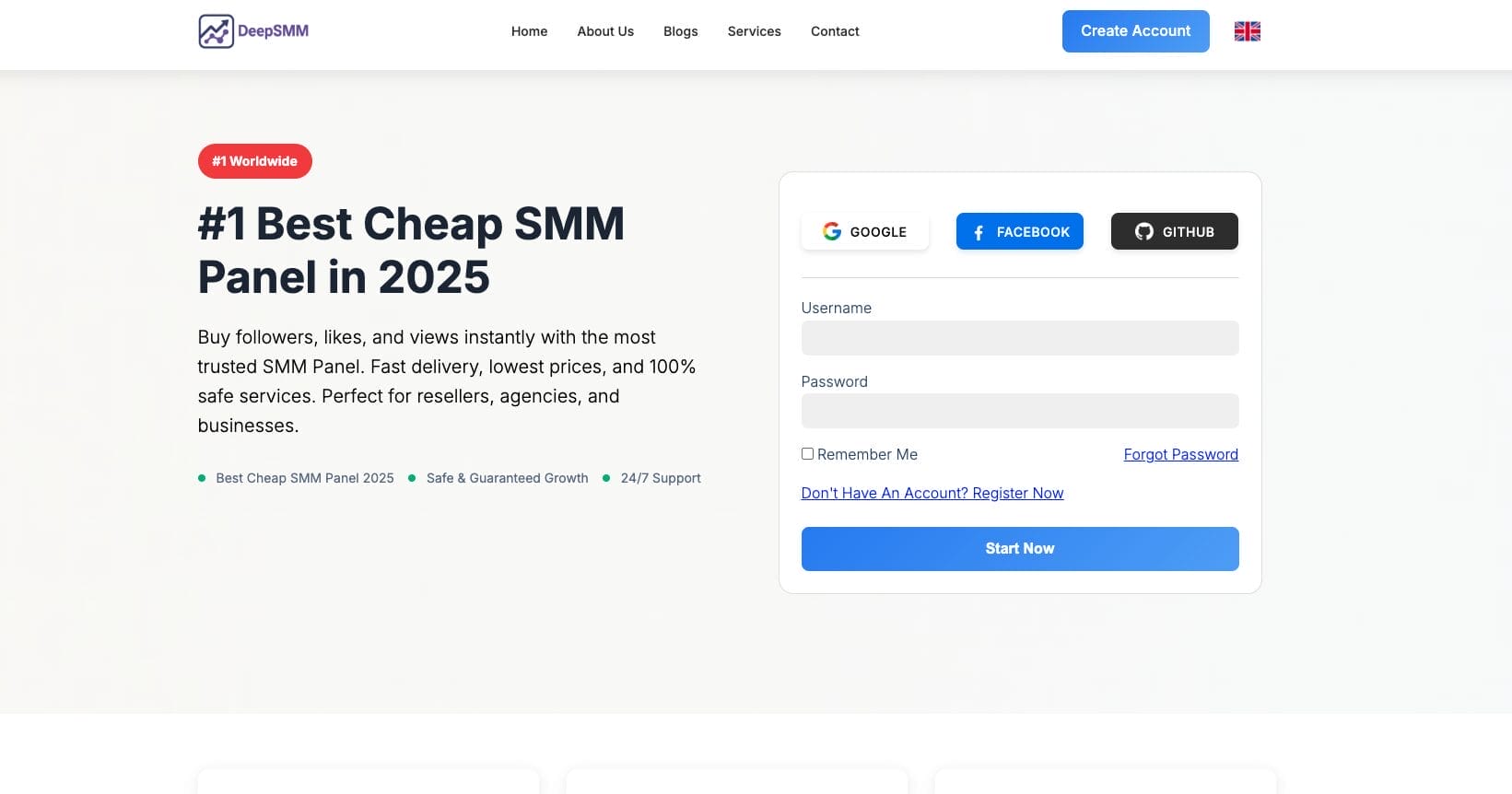Click the Google logo icon
This screenshot has height=794, width=1512.
(832, 232)
